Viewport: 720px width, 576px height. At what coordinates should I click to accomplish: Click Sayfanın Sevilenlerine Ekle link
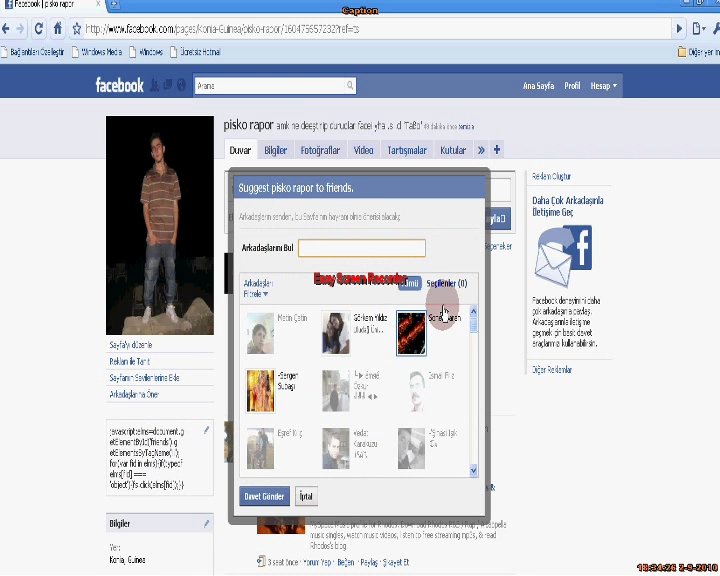pyautogui.click(x=144, y=378)
